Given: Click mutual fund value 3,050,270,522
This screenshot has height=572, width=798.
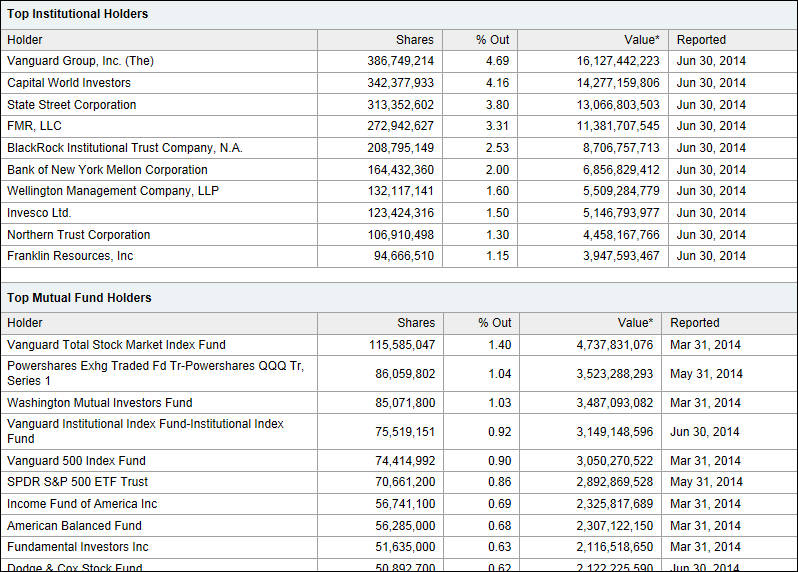Looking at the screenshot, I should click(615, 461).
